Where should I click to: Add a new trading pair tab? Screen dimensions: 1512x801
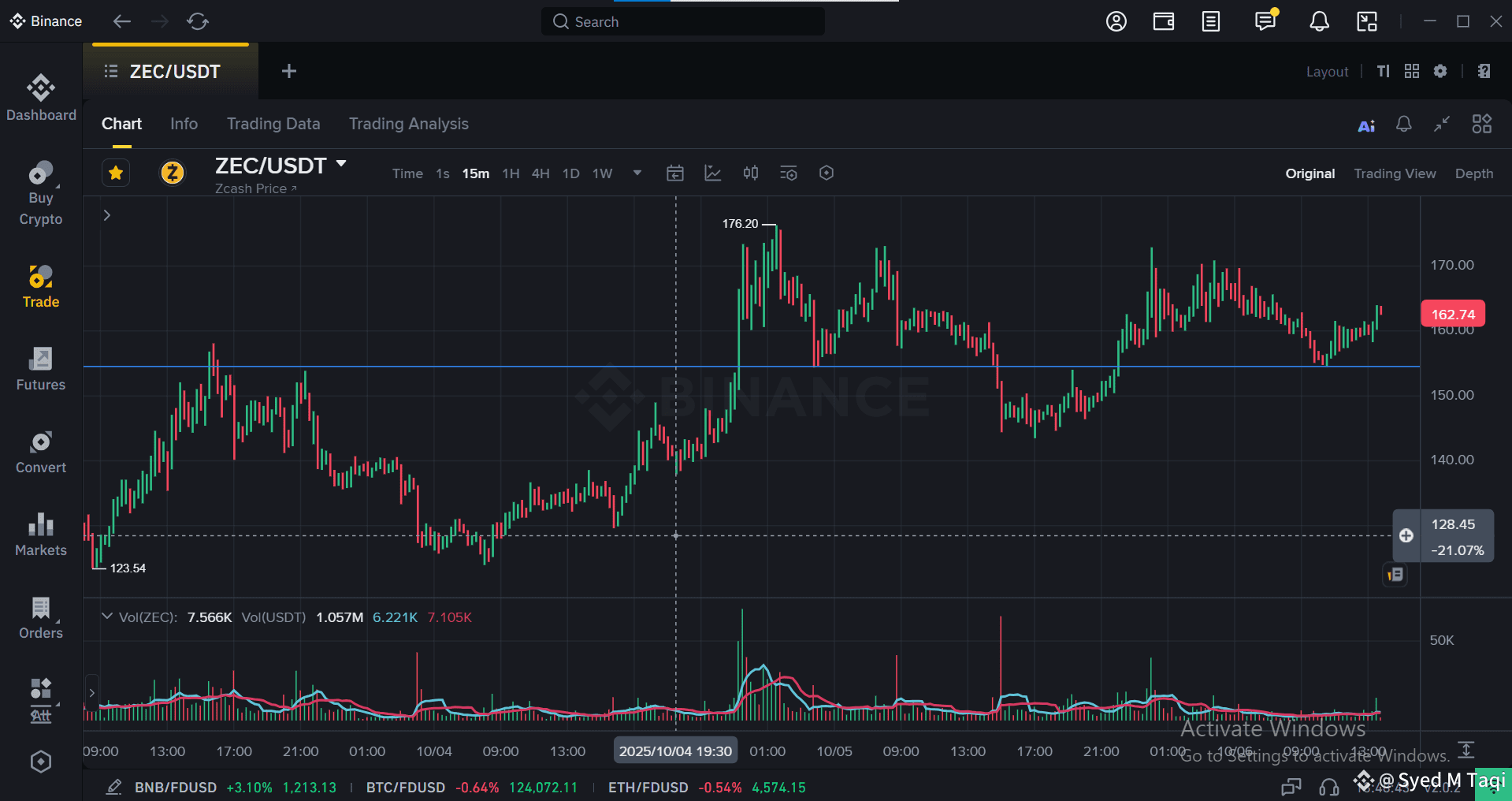(x=289, y=71)
